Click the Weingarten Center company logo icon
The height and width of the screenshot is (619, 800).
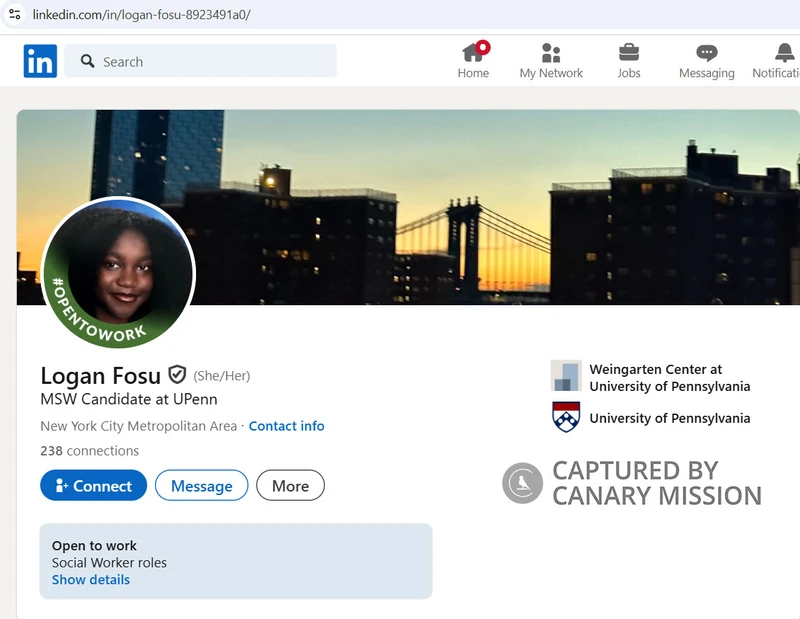[x=566, y=375]
